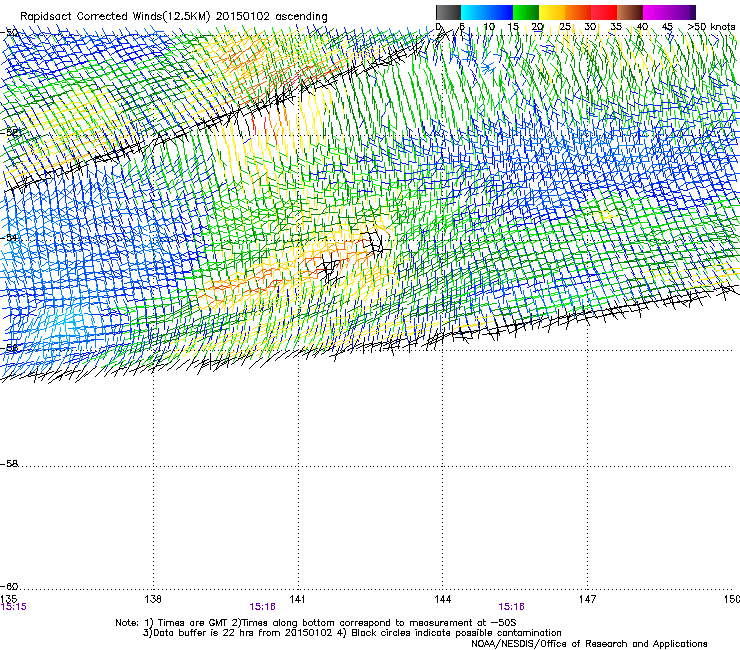The image size is (740, 650).
Task: Click the legend label '40'
Action: (x=642, y=27)
